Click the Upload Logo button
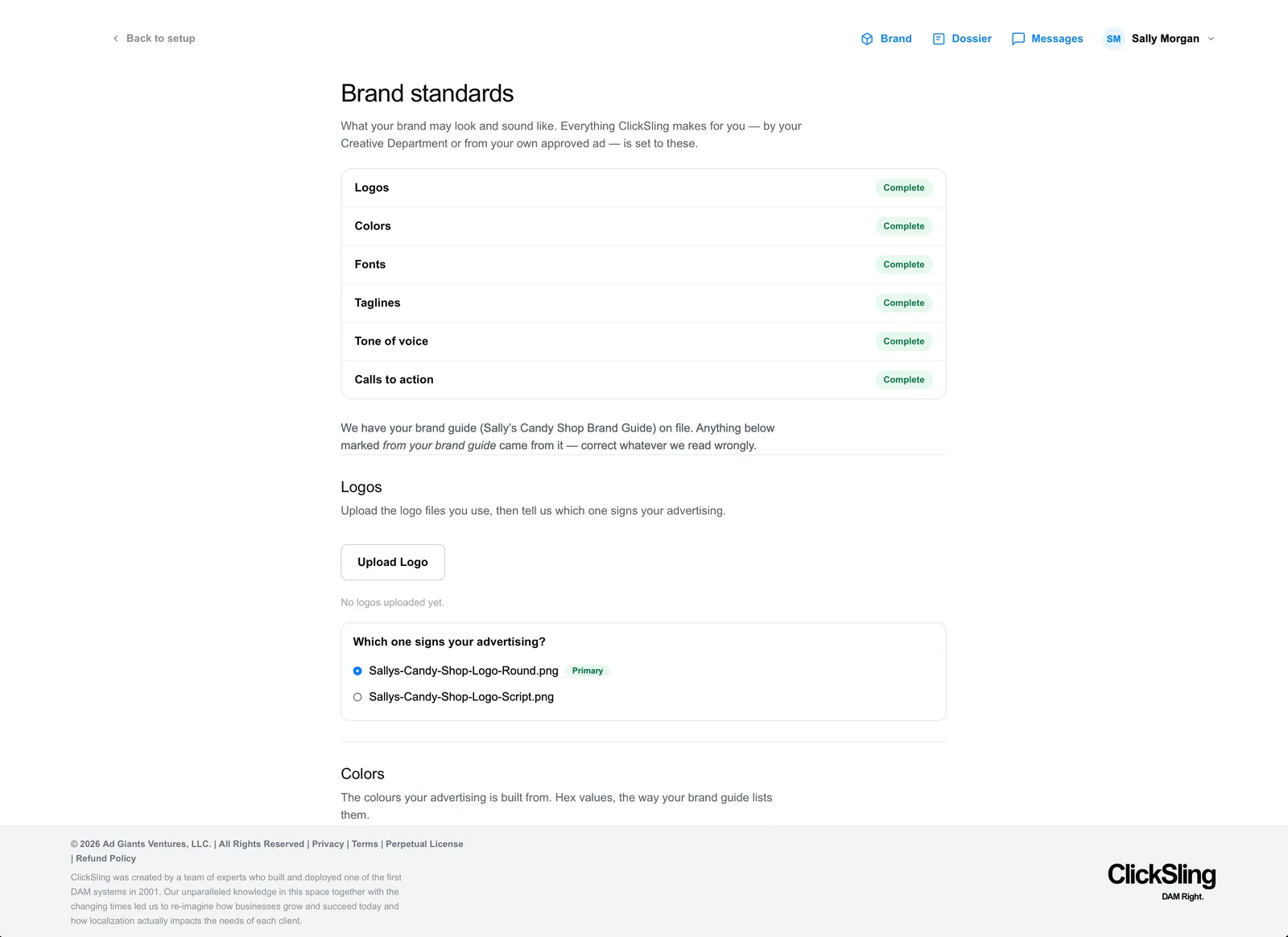This screenshot has height=937, width=1288. click(393, 562)
